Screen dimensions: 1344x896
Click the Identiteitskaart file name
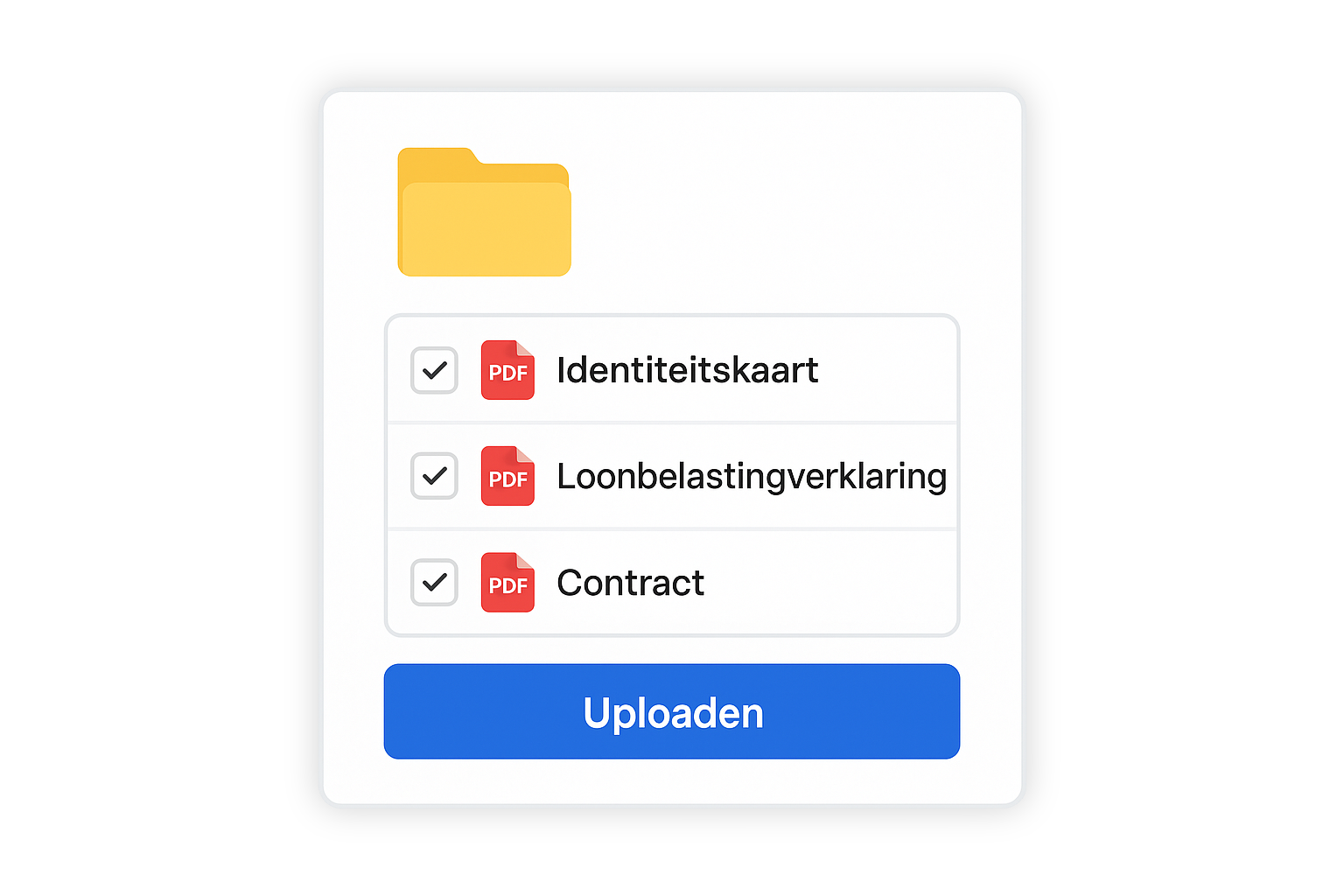pyautogui.click(x=687, y=370)
